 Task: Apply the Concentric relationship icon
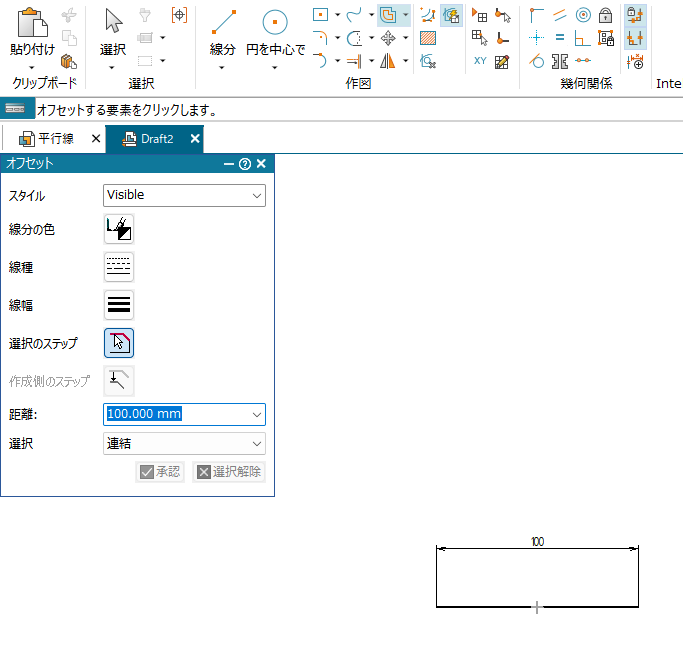(583, 15)
